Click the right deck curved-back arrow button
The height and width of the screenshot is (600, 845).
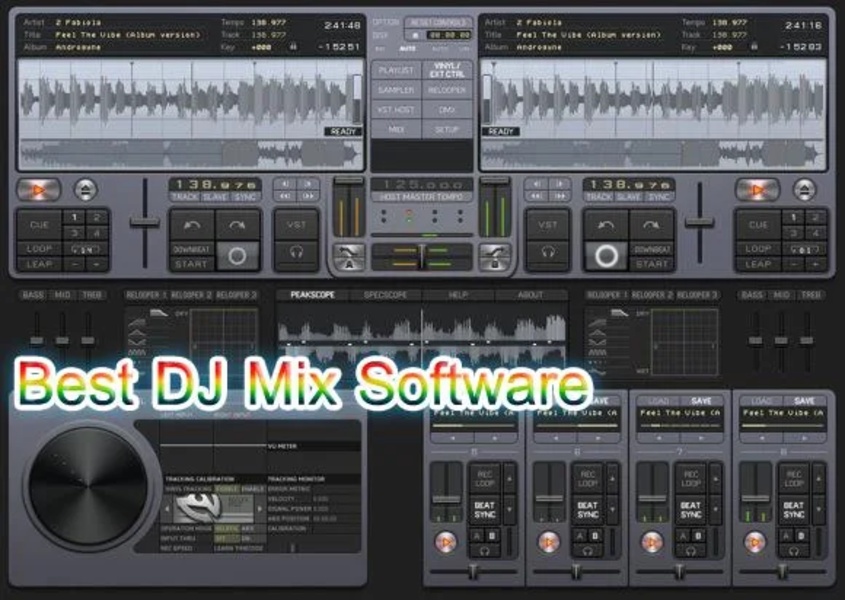pos(606,225)
